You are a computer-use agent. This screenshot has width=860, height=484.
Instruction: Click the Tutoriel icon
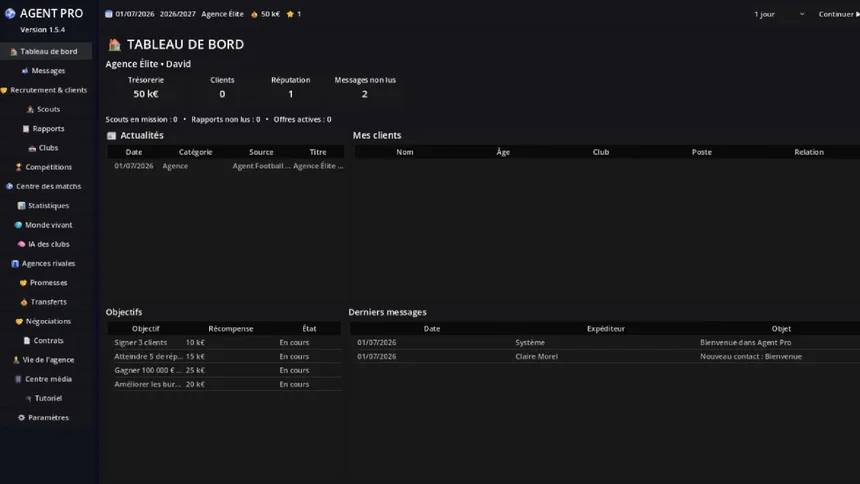tap(29, 398)
